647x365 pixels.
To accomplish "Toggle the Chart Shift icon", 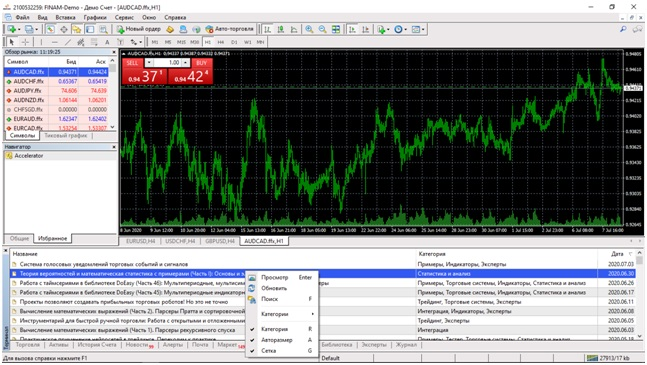I will point(365,29).
